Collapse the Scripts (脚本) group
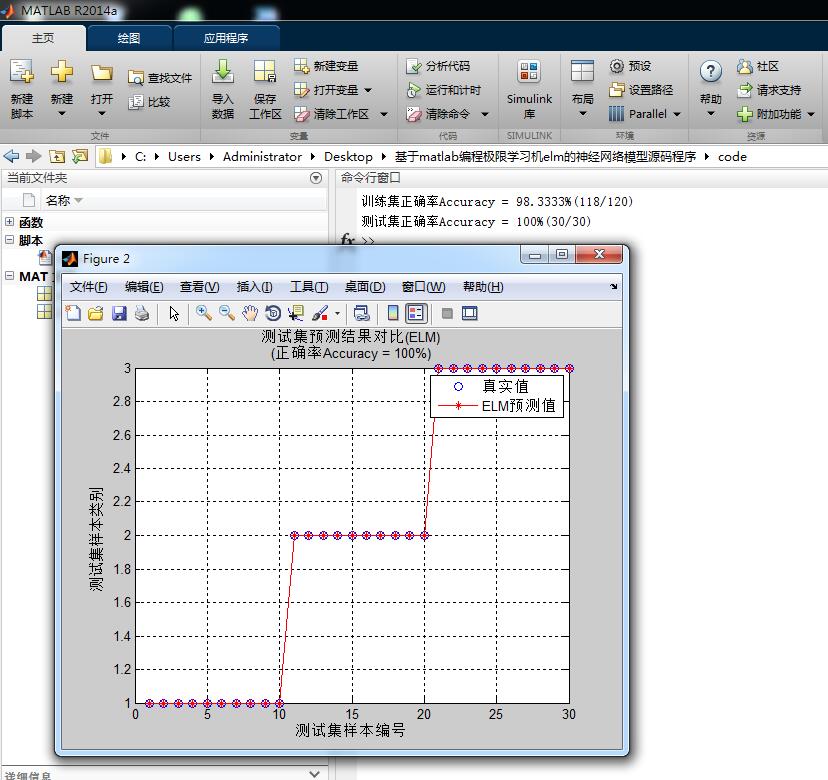This screenshot has width=828, height=780. (9, 239)
